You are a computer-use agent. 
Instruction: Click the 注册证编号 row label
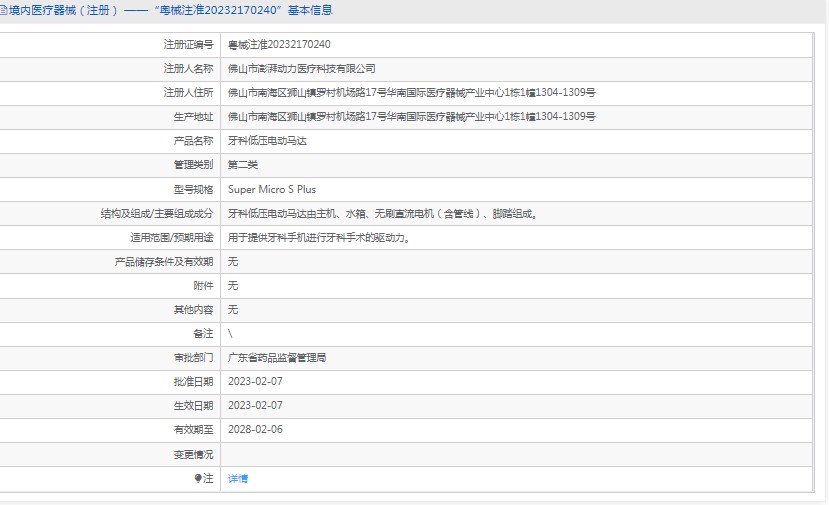[x=188, y=44]
